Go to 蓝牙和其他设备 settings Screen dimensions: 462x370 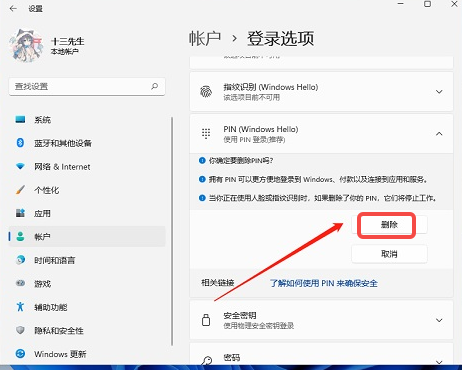87,143
